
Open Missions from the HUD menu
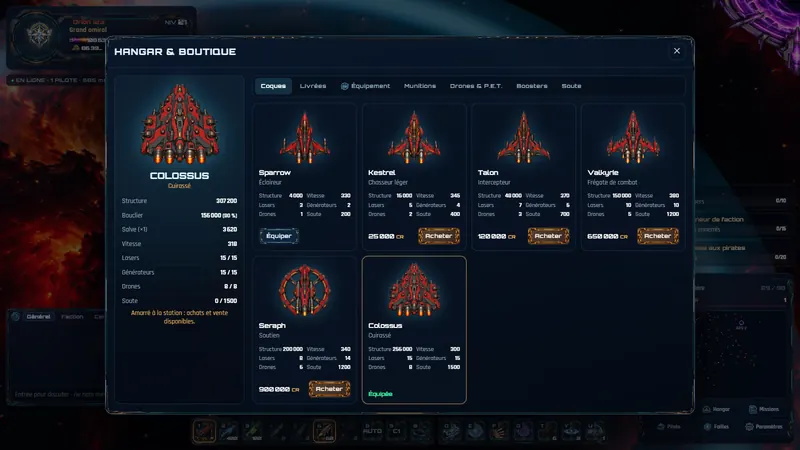(x=764, y=409)
